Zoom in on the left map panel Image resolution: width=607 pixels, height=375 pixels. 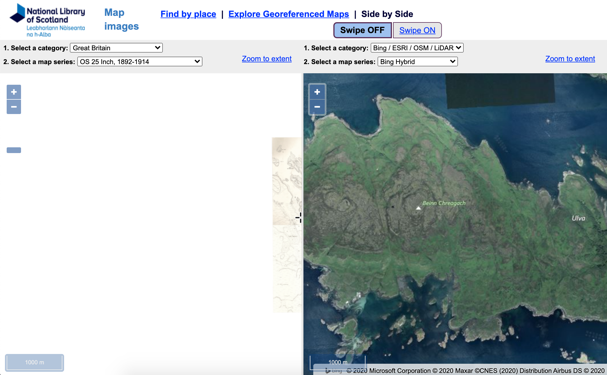(x=14, y=92)
